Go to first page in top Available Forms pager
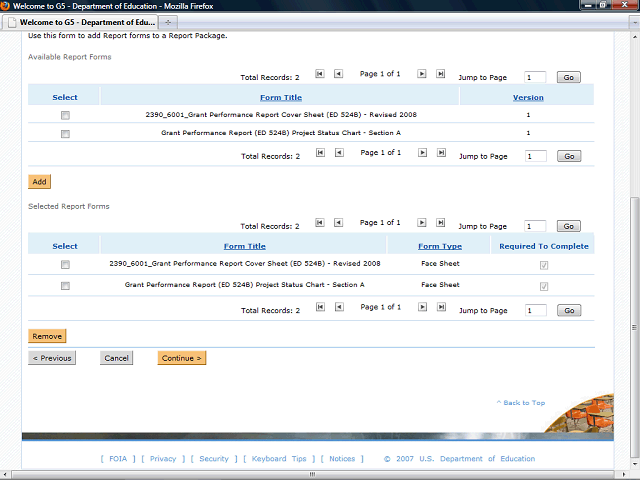The height and width of the screenshot is (480, 640). (x=320, y=74)
